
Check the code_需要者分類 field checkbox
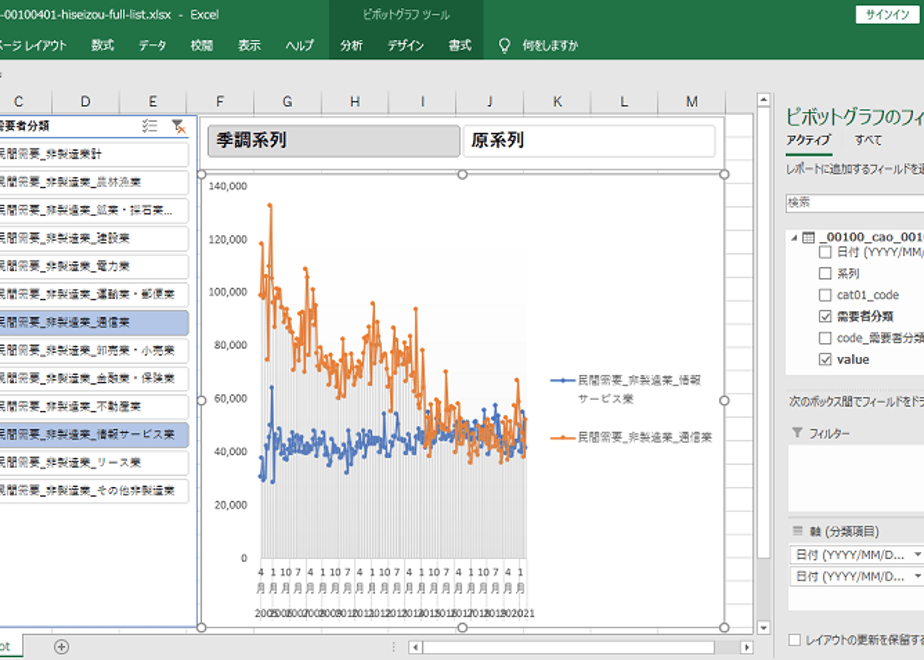tap(825, 338)
